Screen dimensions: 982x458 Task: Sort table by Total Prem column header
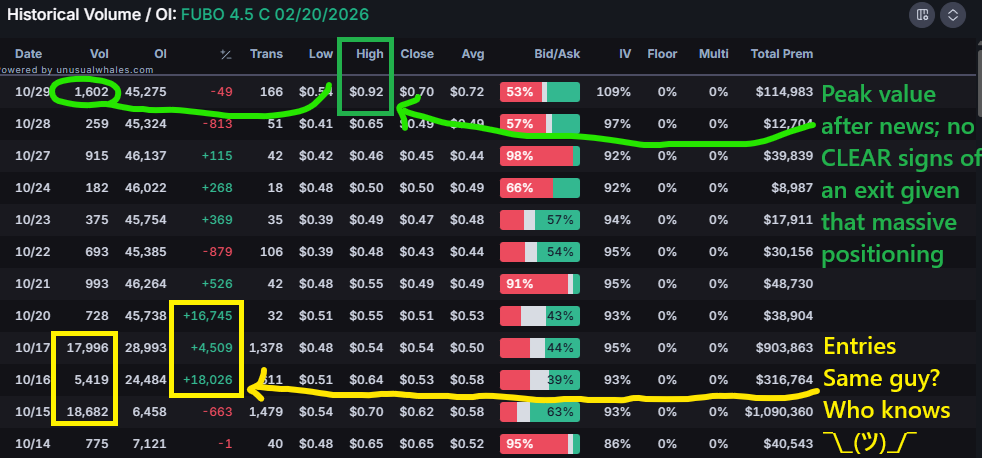[x=782, y=54]
